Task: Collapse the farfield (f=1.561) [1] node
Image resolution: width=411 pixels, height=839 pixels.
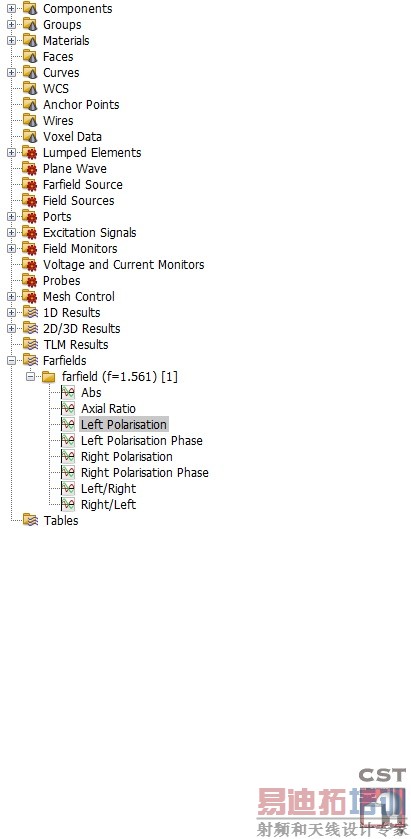Action: [x=31, y=377]
